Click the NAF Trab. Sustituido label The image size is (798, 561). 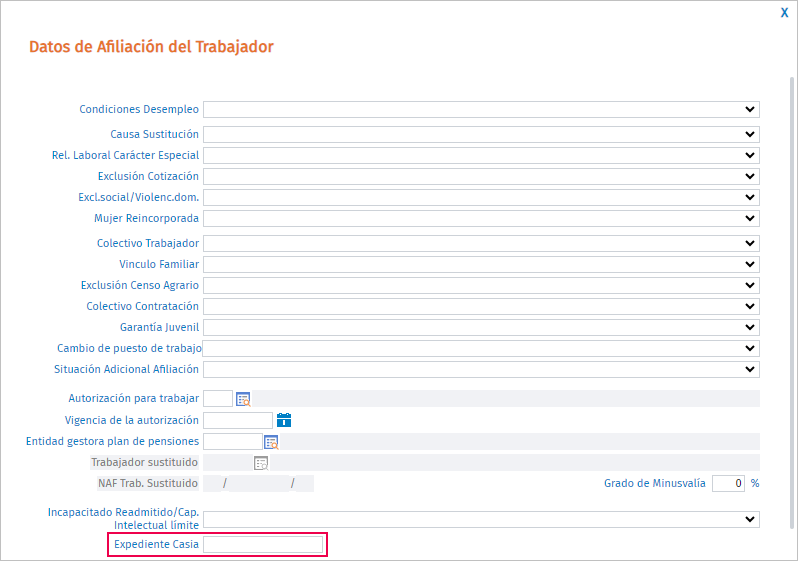coord(148,483)
